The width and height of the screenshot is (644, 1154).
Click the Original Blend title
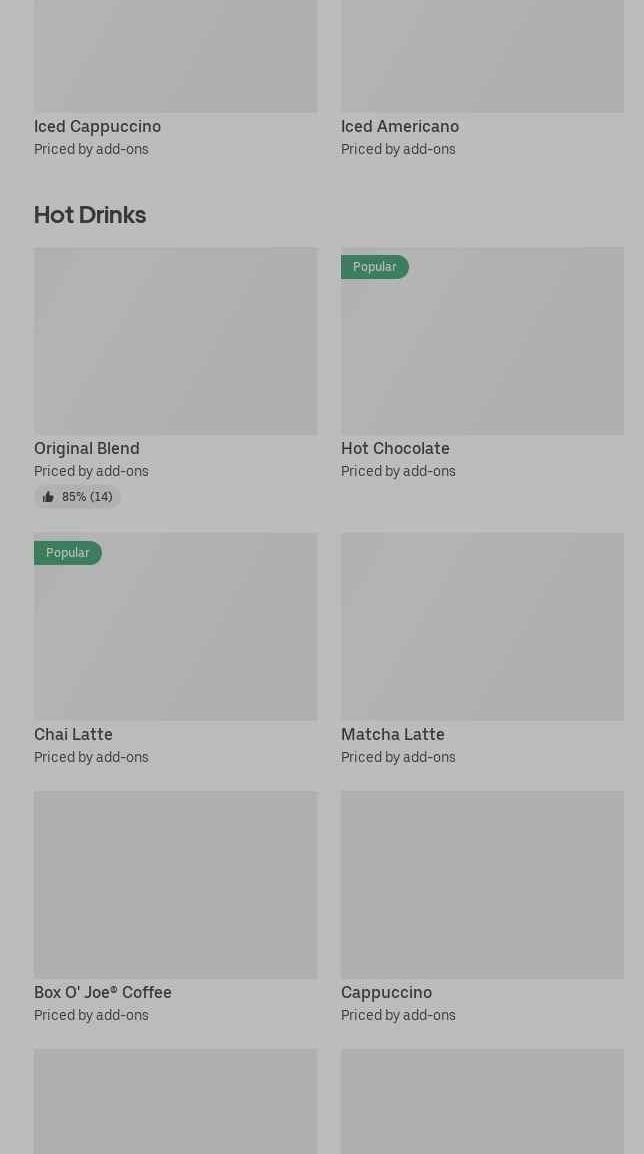(87, 448)
